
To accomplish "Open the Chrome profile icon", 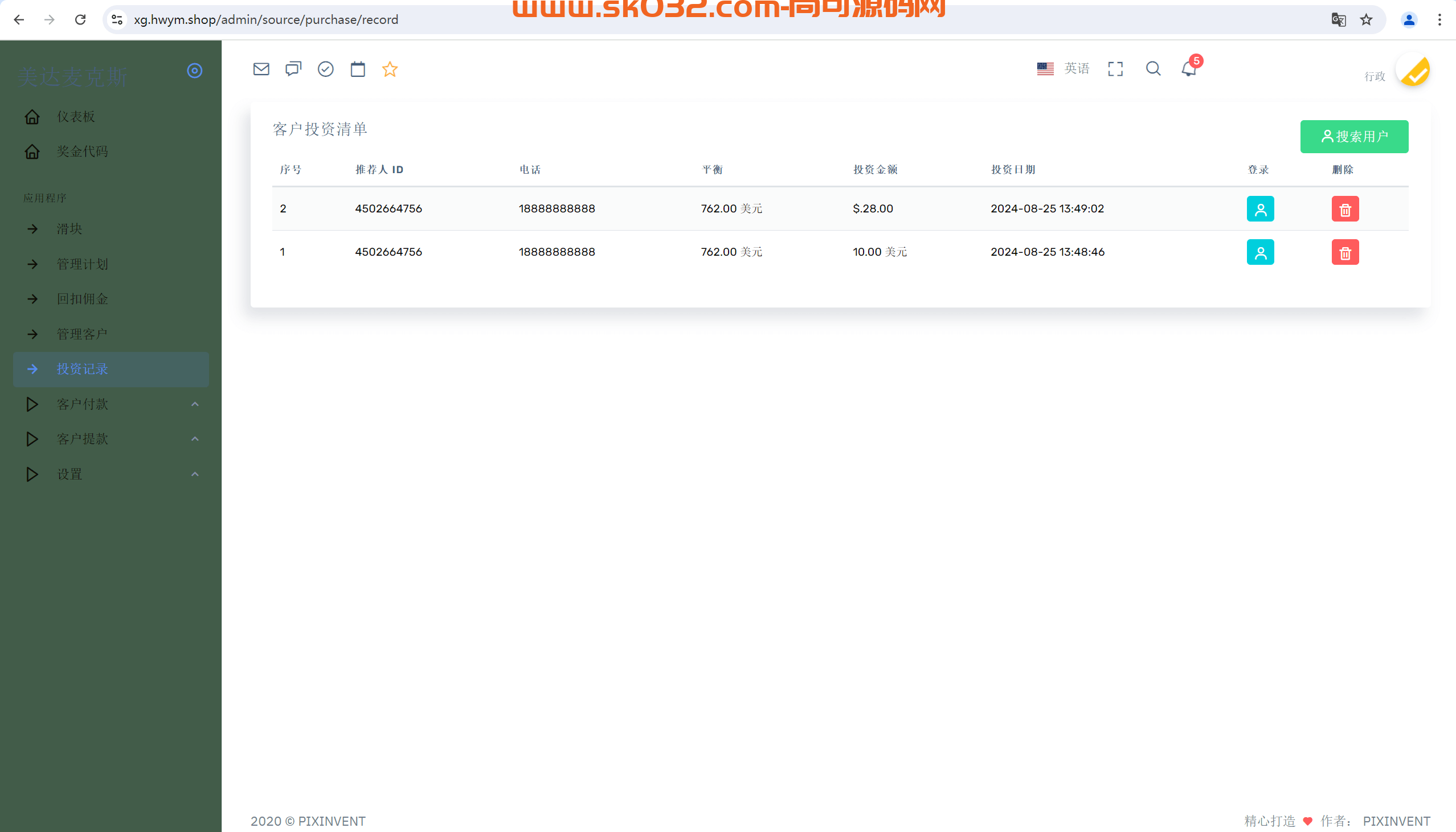I will 1409,20.
